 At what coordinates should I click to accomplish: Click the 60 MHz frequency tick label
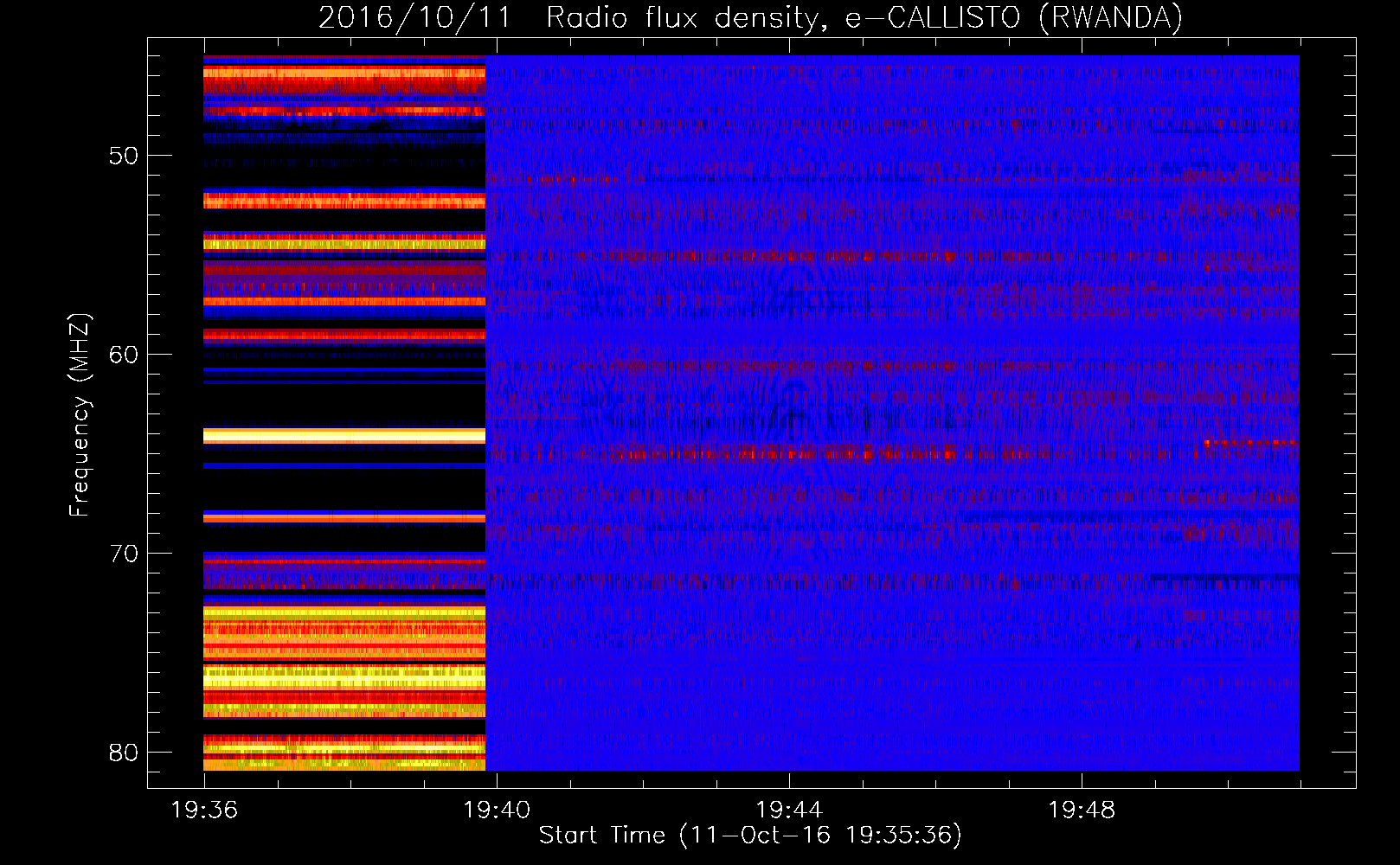click(124, 355)
